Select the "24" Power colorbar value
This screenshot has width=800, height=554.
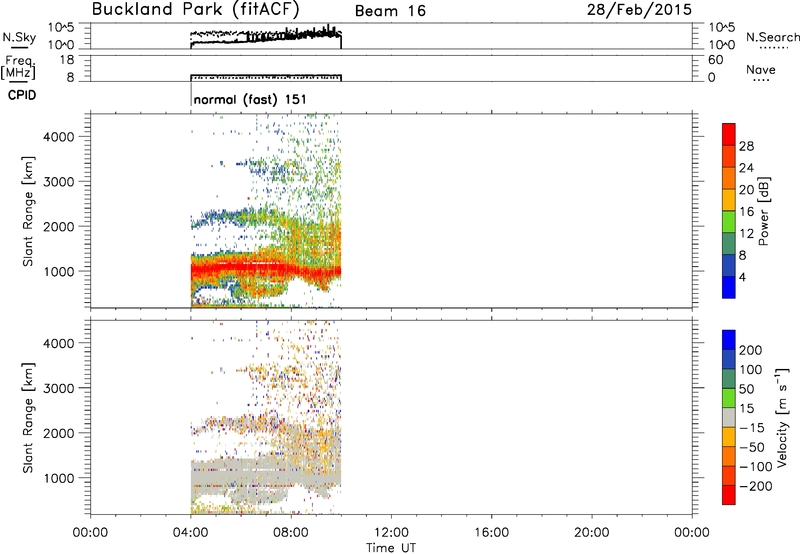(746, 168)
